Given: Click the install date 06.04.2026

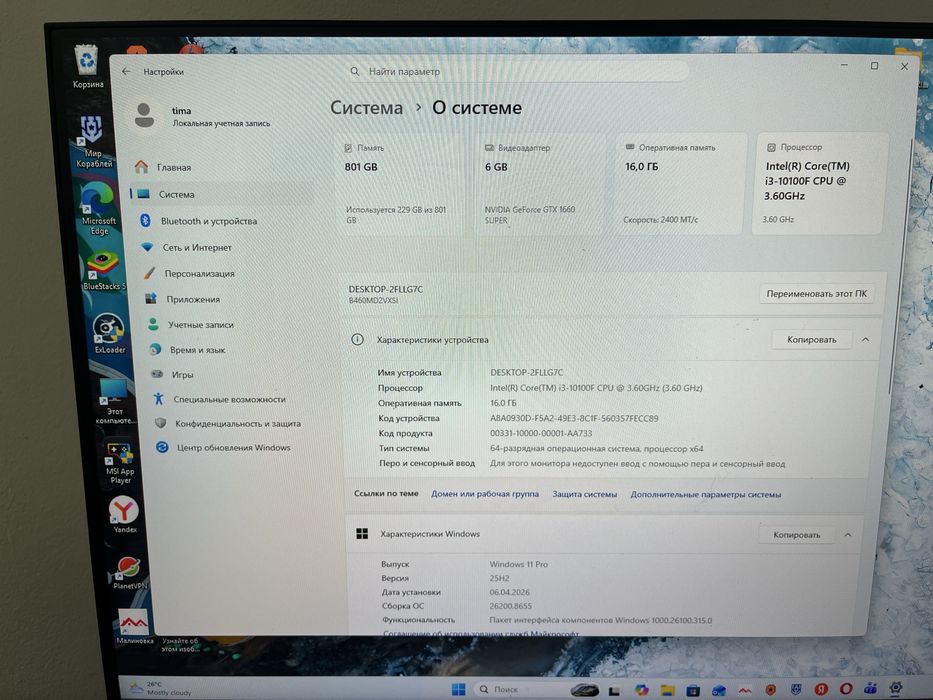Looking at the screenshot, I should pyautogui.click(x=509, y=592).
